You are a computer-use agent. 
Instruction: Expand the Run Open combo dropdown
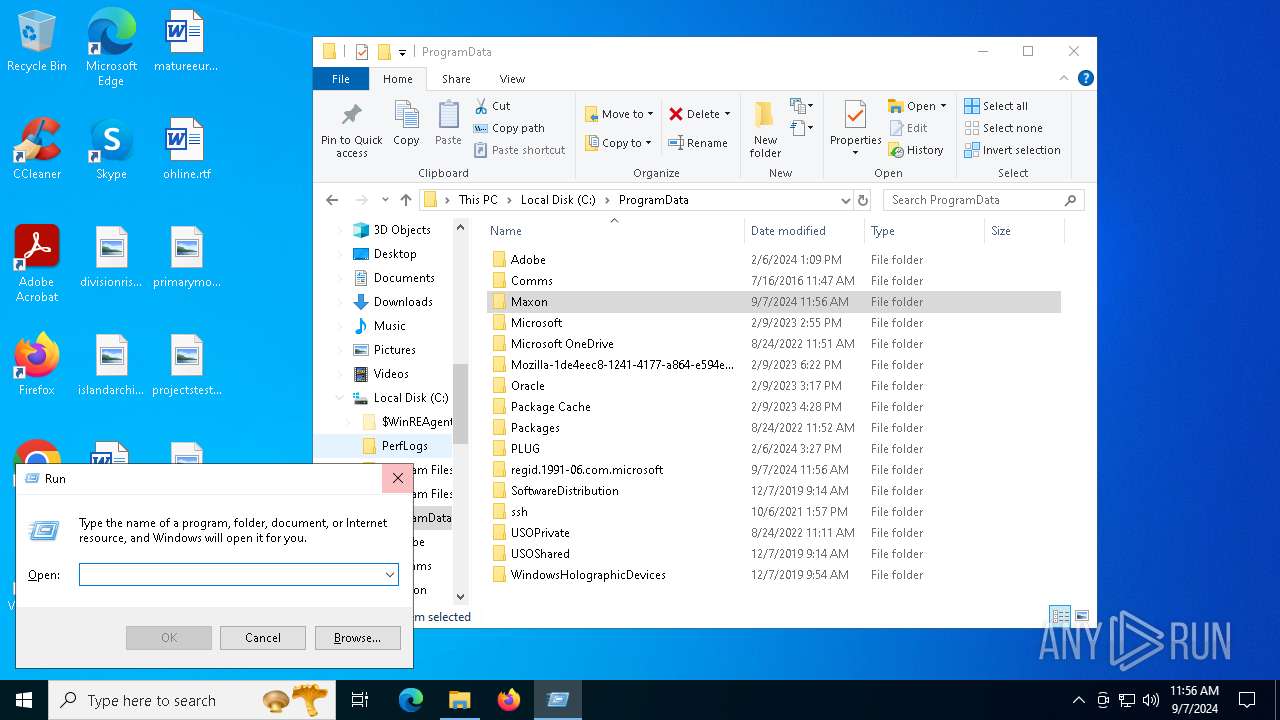[390, 575]
